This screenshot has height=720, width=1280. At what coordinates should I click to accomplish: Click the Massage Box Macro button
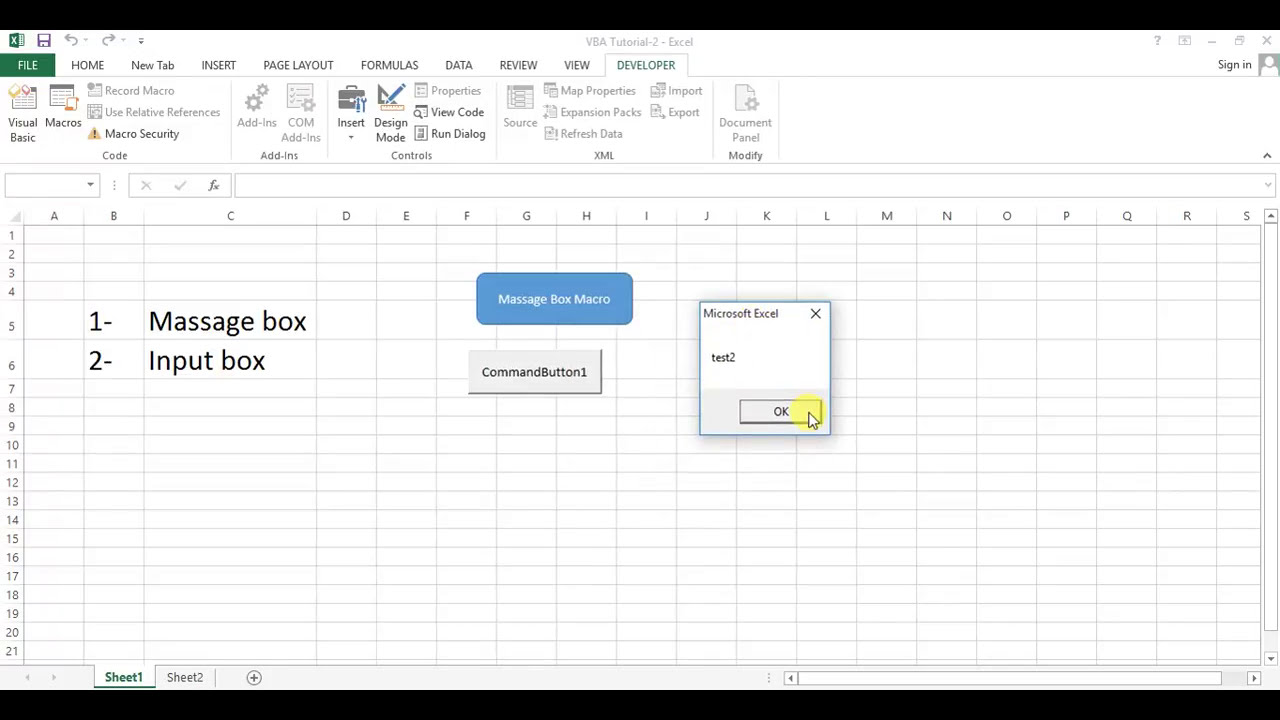[x=554, y=299]
